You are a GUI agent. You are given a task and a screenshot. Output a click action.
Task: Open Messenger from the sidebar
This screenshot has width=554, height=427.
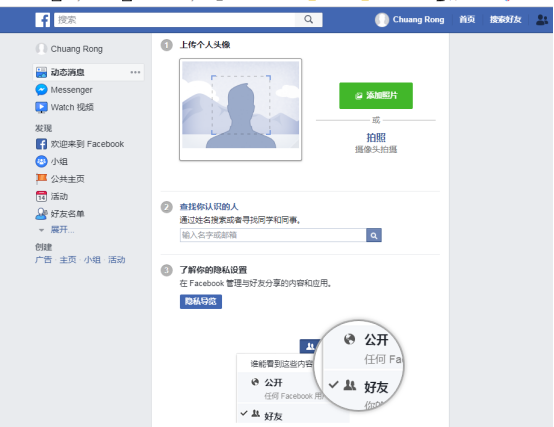[64, 90]
